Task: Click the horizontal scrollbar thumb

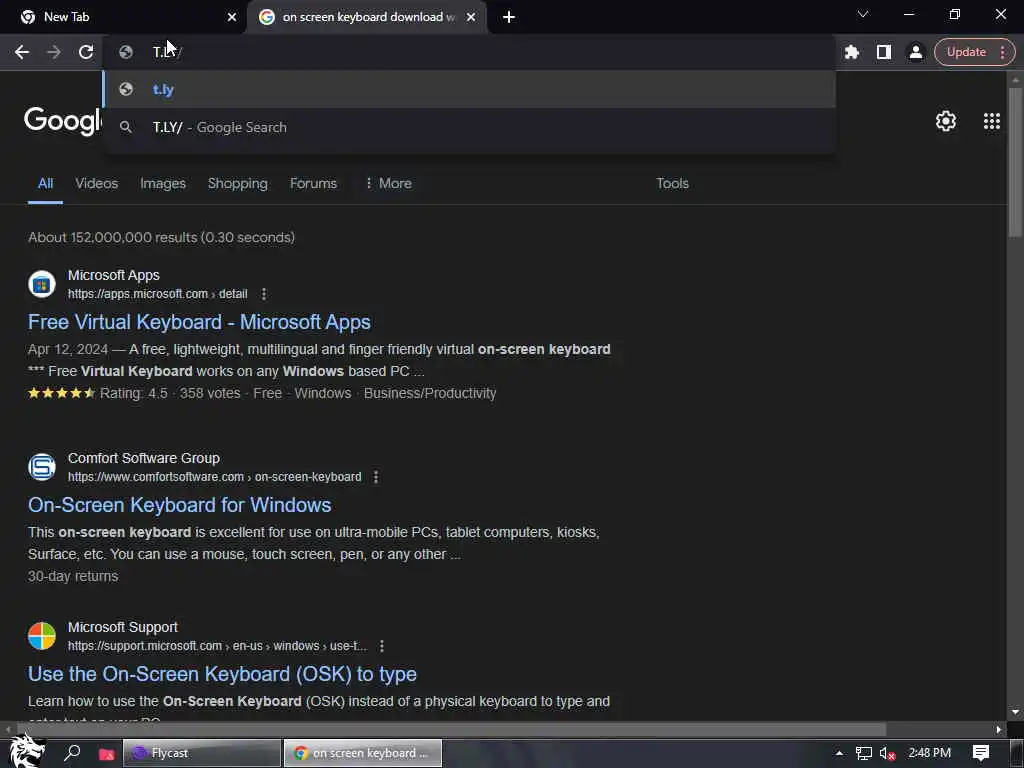Action: 451,729
